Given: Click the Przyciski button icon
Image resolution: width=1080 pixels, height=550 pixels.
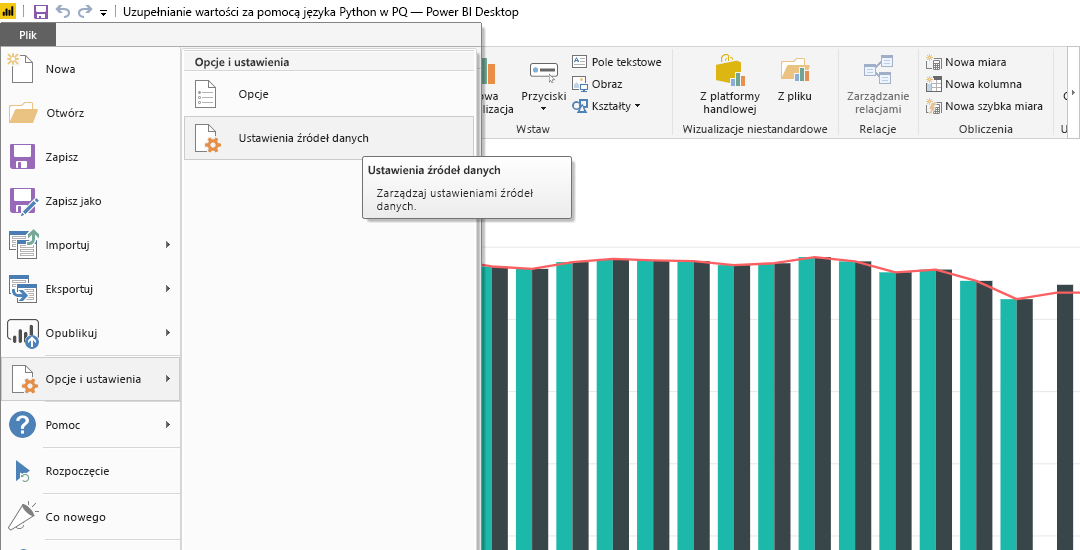Looking at the screenshot, I should coord(543,71).
